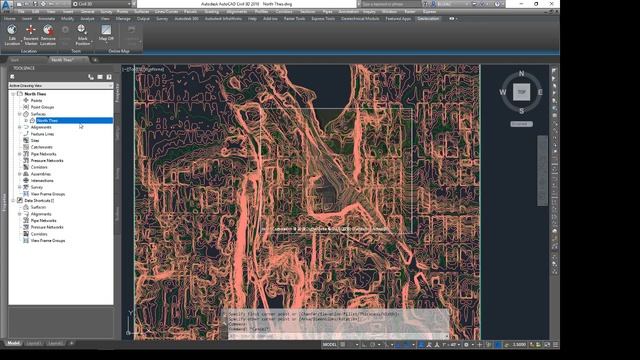Image resolution: width=640 pixels, height=360 pixels.
Task: Click Pressure Networks under North Thea drawing
Action: 47,160
